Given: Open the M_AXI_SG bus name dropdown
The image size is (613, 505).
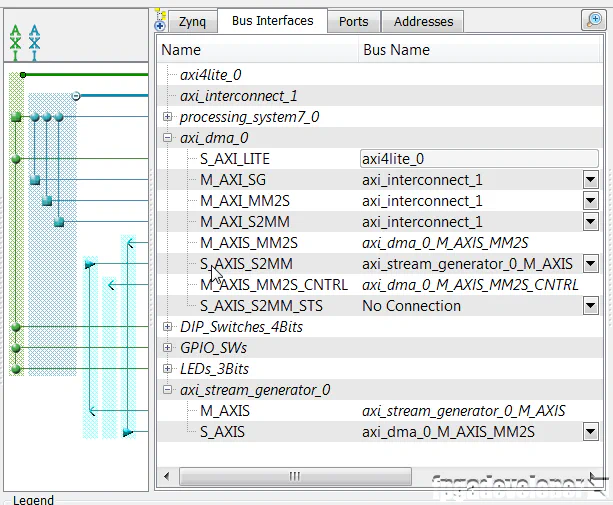Looking at the screenshot, I should [590, 180].
